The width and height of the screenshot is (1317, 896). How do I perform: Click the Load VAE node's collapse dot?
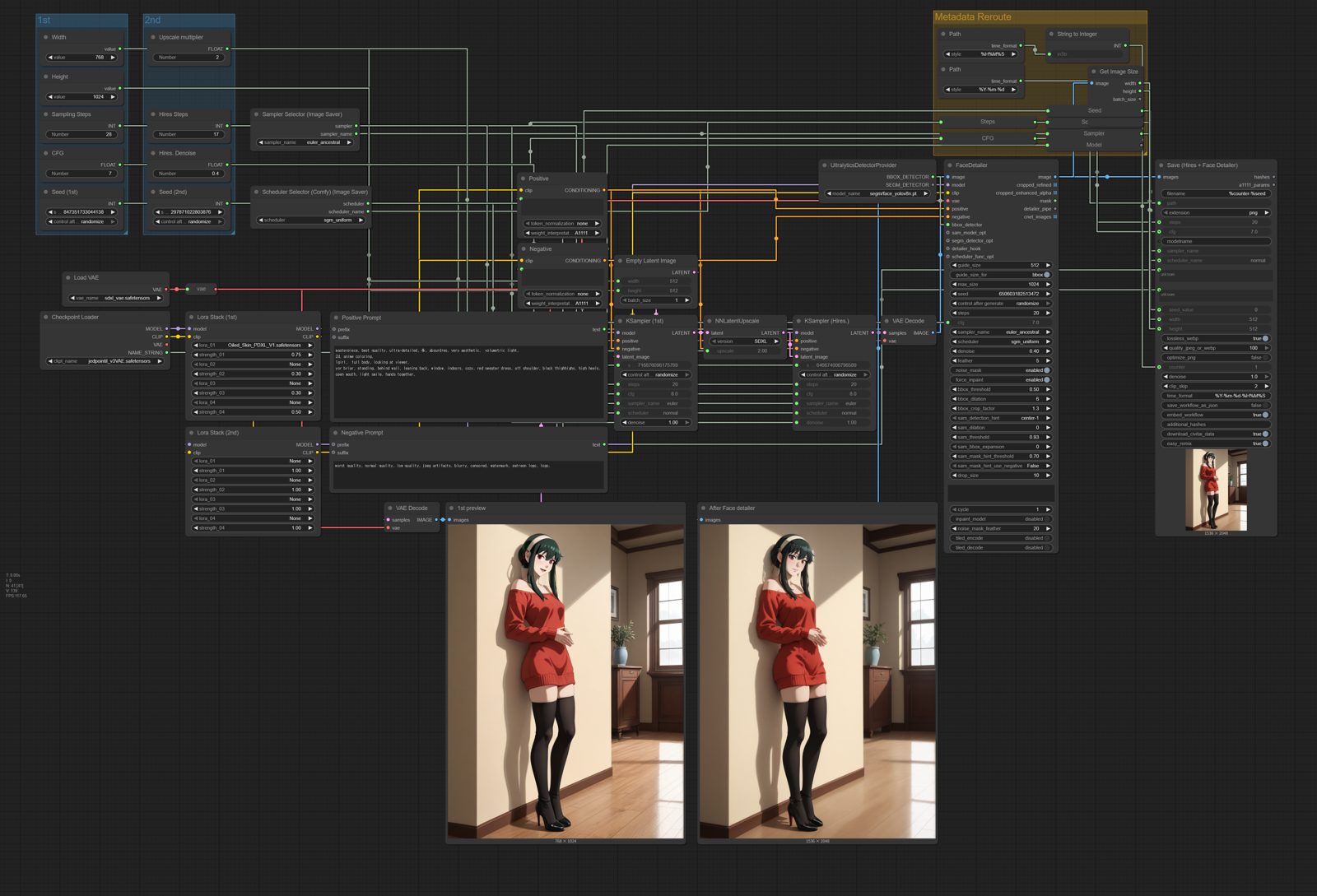(x=68, y=278)
